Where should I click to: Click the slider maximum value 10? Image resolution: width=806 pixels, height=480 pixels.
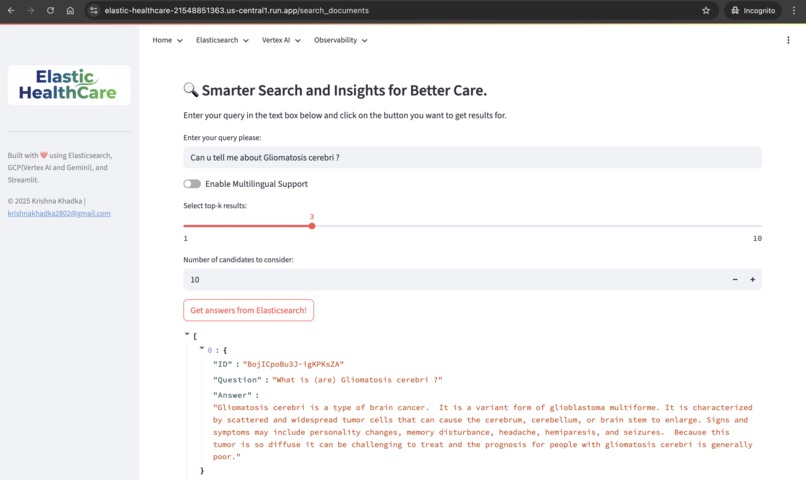[x=757, y=238]
